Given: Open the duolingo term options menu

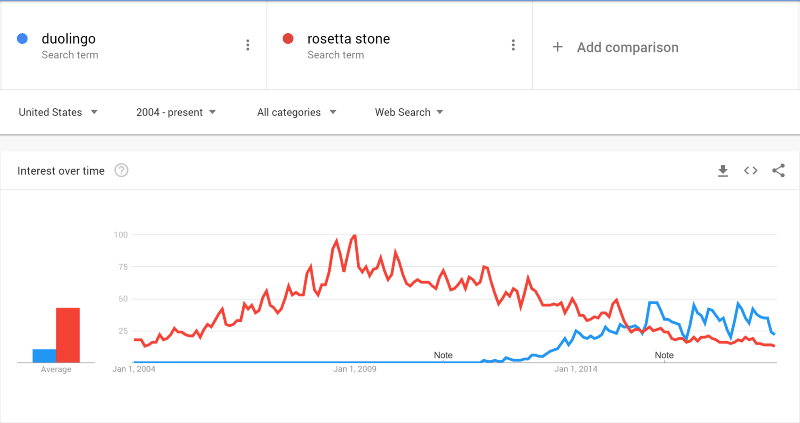Looking at the screenshot, I should (x=248, y=45).
